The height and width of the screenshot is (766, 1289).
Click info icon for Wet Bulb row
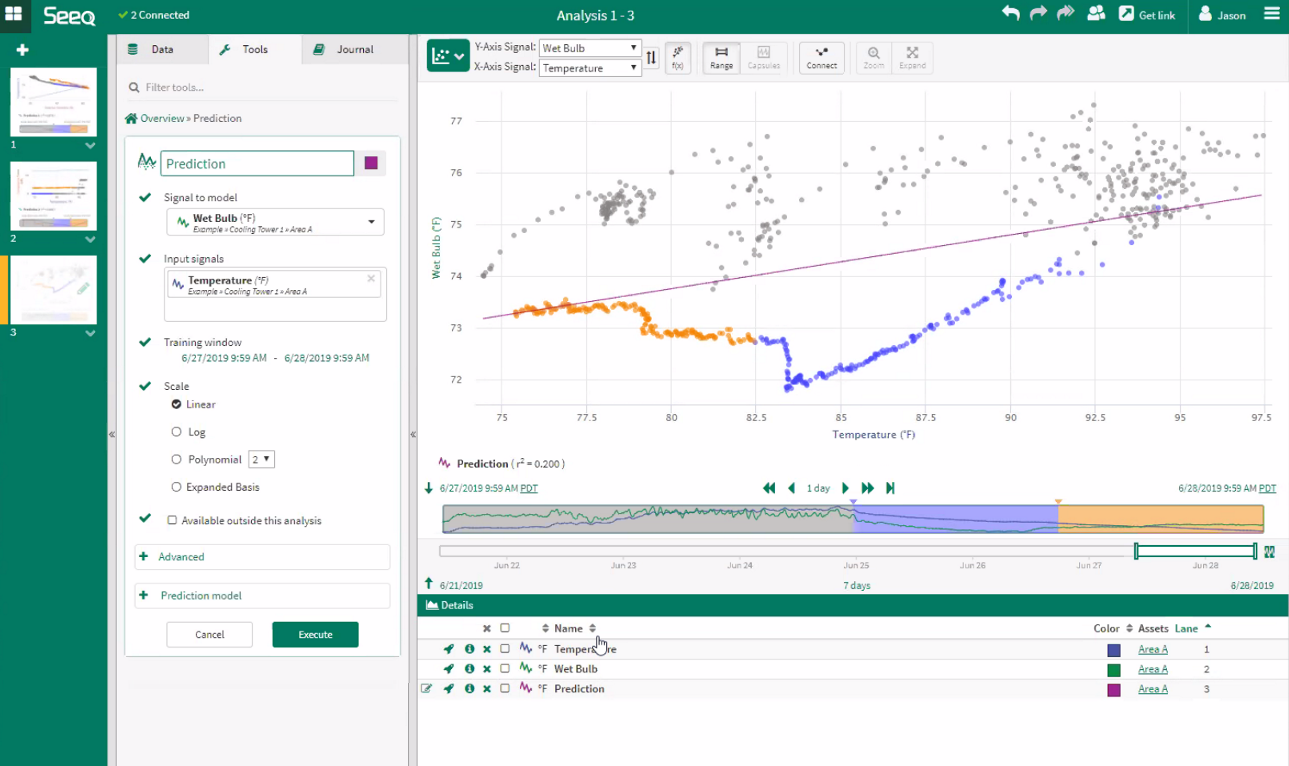point(469,669)
